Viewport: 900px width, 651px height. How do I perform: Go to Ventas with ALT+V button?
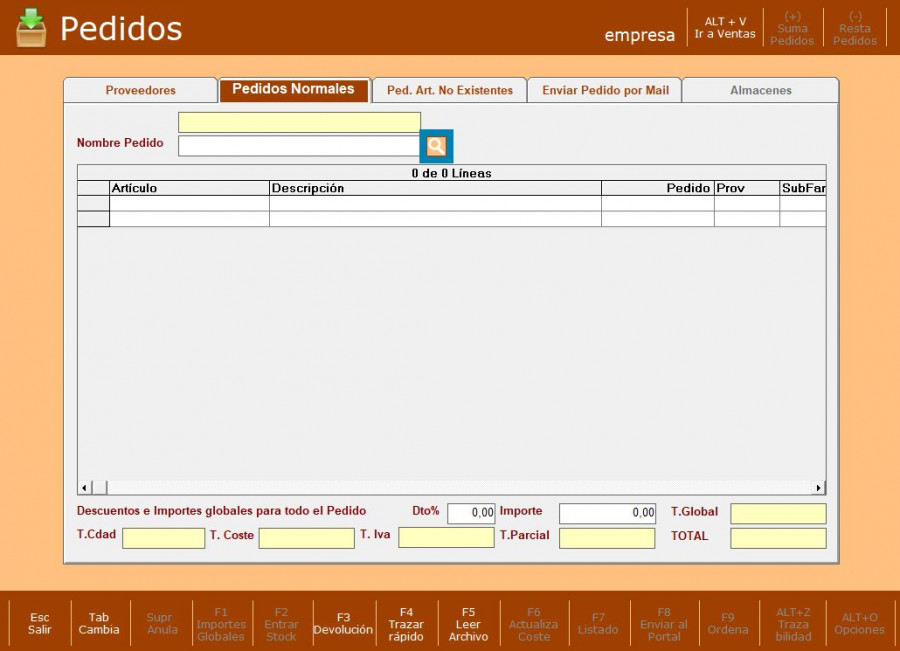725,28
